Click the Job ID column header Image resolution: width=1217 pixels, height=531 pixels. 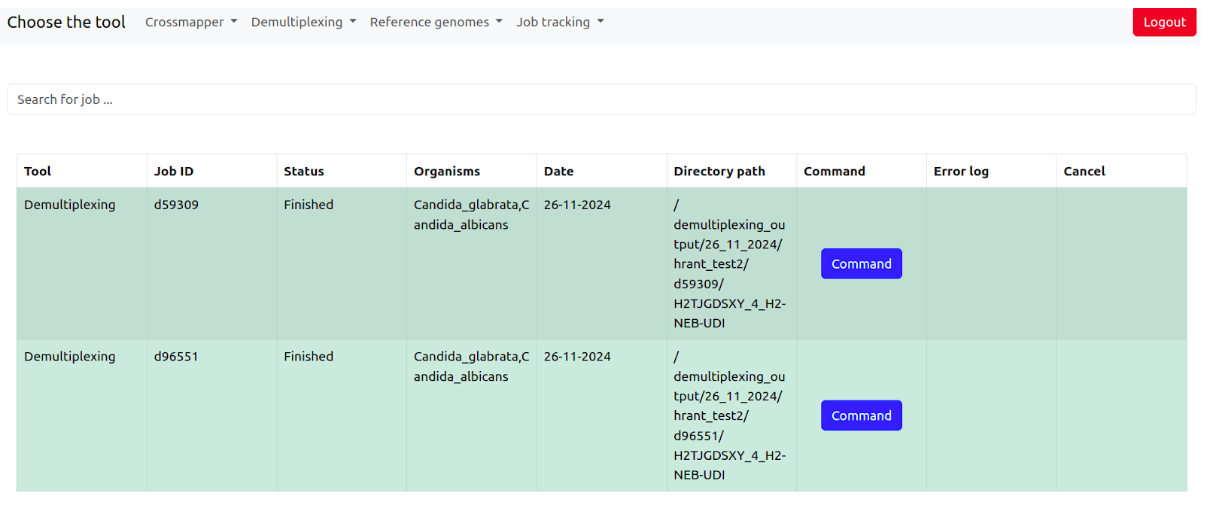click(174, 171)
